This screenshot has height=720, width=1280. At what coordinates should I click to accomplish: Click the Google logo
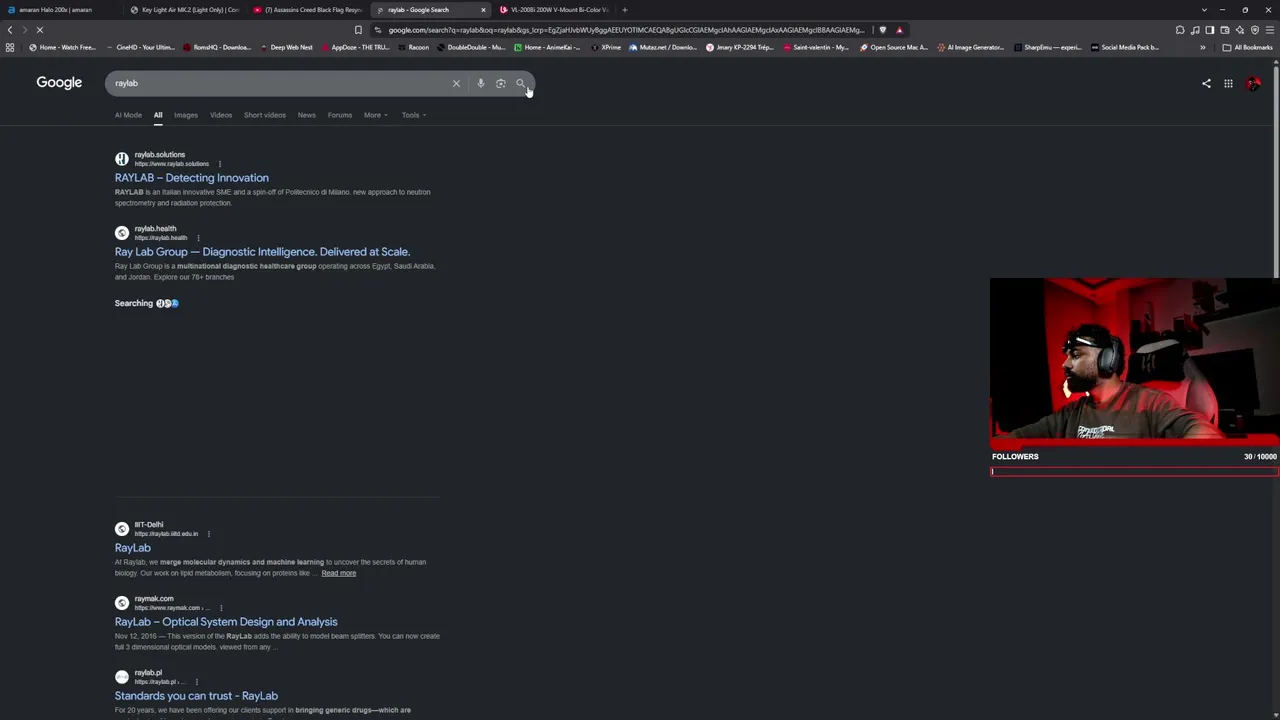pyautogui.click(x=59, y=82)
